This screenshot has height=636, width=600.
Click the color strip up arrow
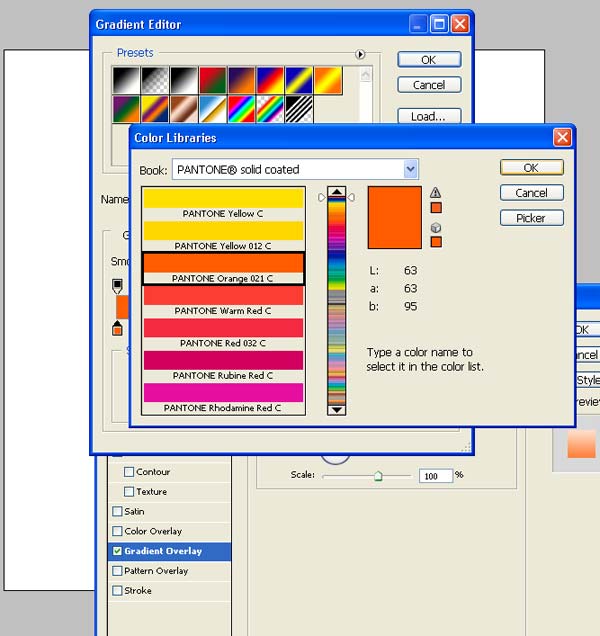[x=336, y=191]
